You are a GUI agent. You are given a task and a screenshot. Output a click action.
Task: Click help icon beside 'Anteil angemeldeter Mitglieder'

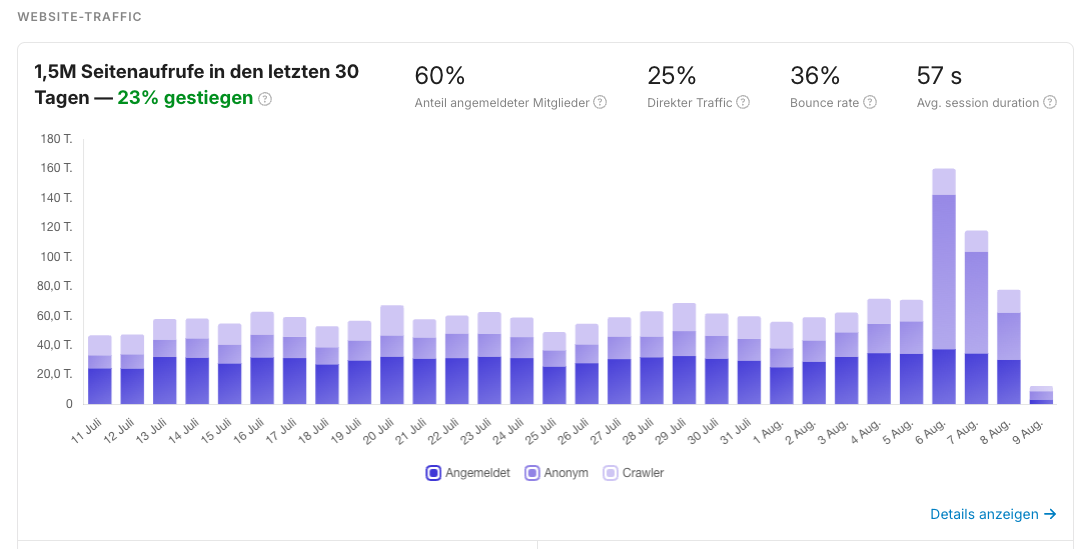pyautogui.click(x=600, y=102)
